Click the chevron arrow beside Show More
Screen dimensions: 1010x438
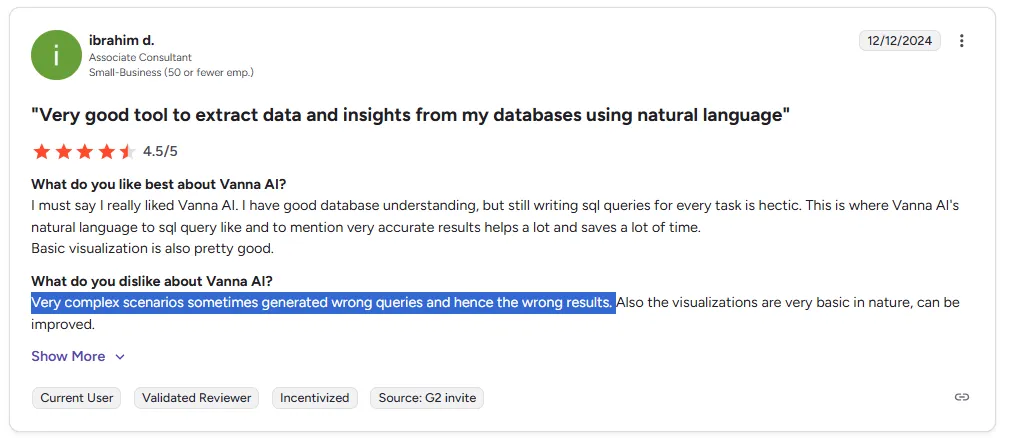[x=120, y=357]
